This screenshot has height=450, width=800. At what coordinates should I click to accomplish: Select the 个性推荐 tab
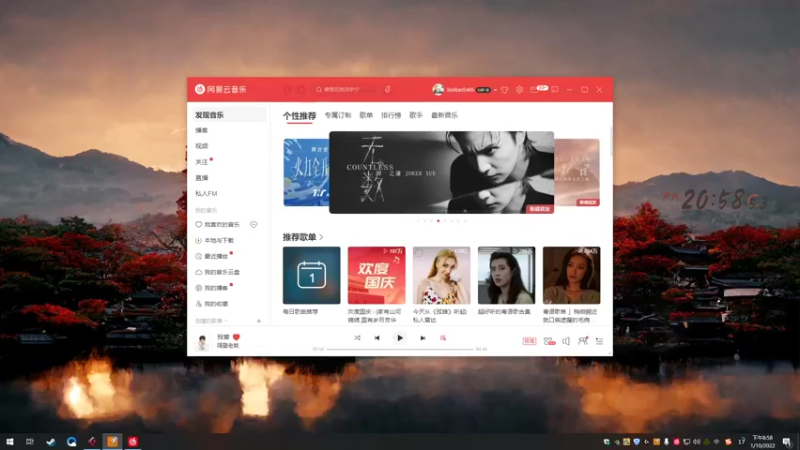(299, 116)
